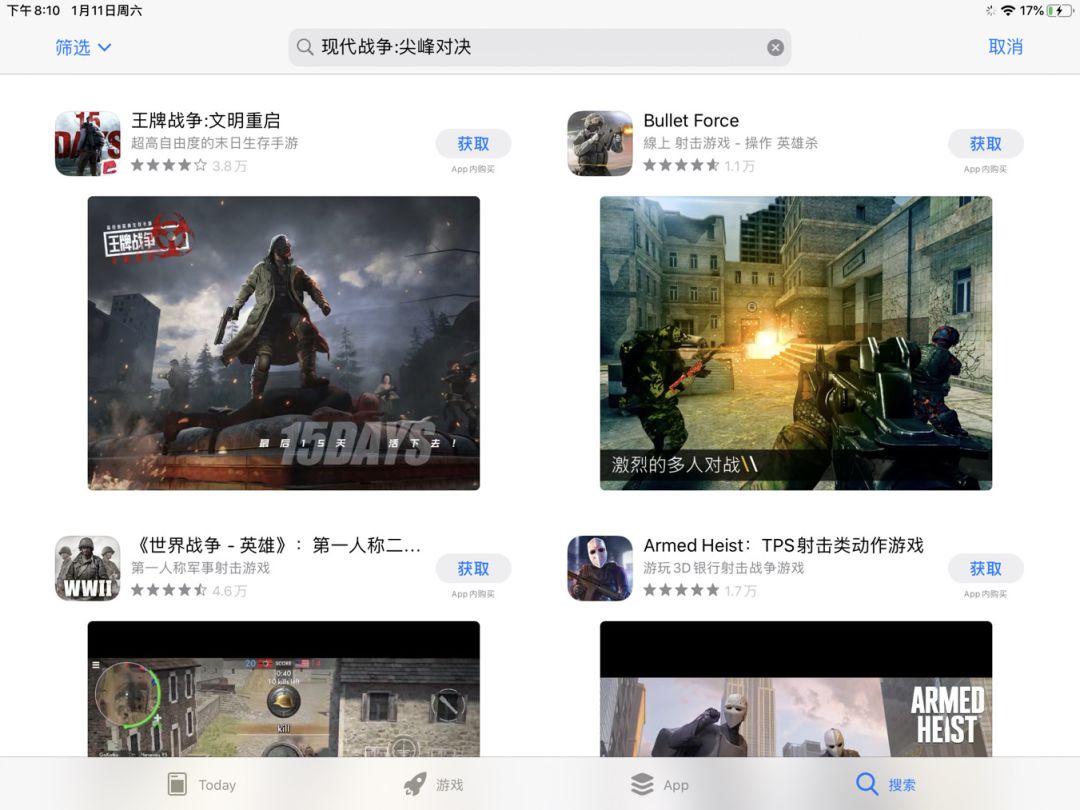Tap subtitle 第一人称军事射击游戏
This screenshot has width=1080, height=810.
tap(200, 568)
